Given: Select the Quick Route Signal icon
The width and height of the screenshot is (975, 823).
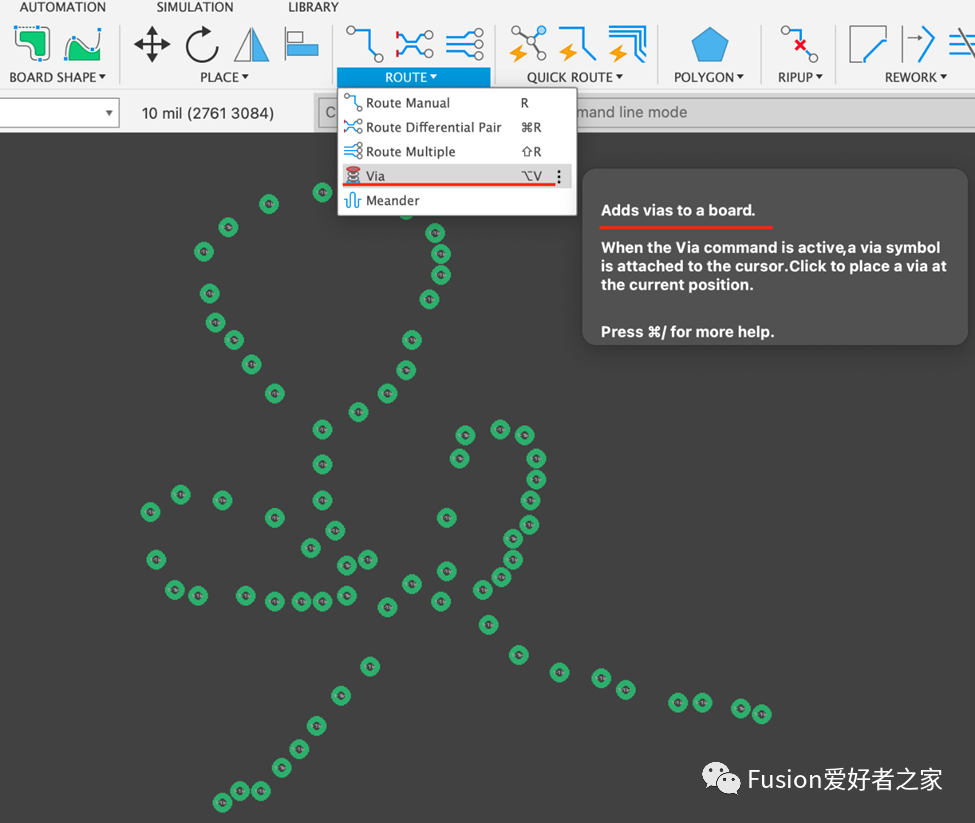Looking at the screenshot, I should [577, 44].
